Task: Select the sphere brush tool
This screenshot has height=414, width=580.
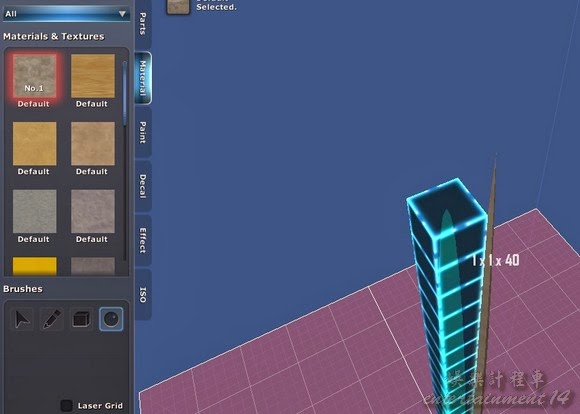Action: tap(111, 319)
